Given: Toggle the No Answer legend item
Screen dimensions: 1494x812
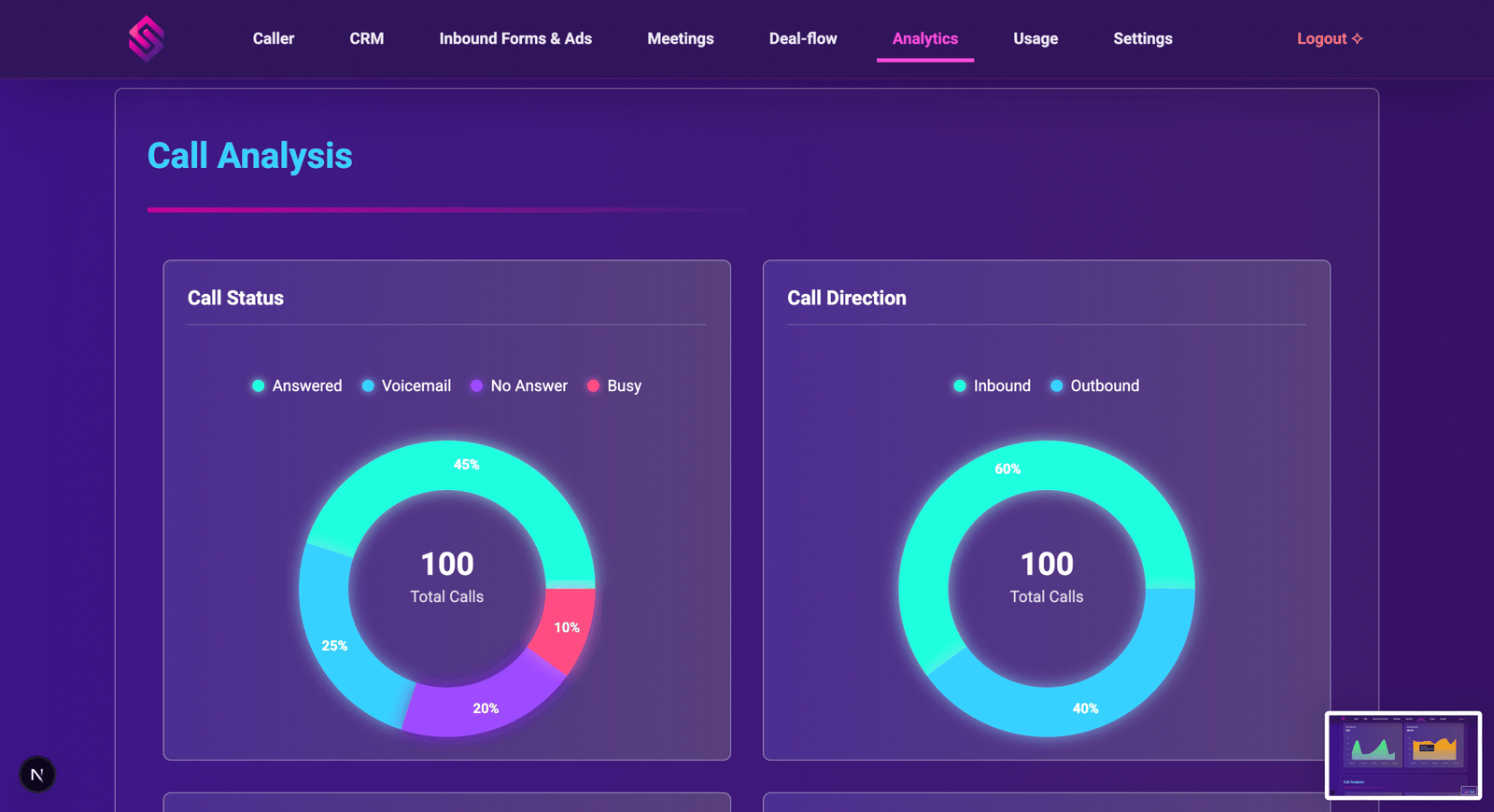Looking at the screenshot, I should (519, 385).
